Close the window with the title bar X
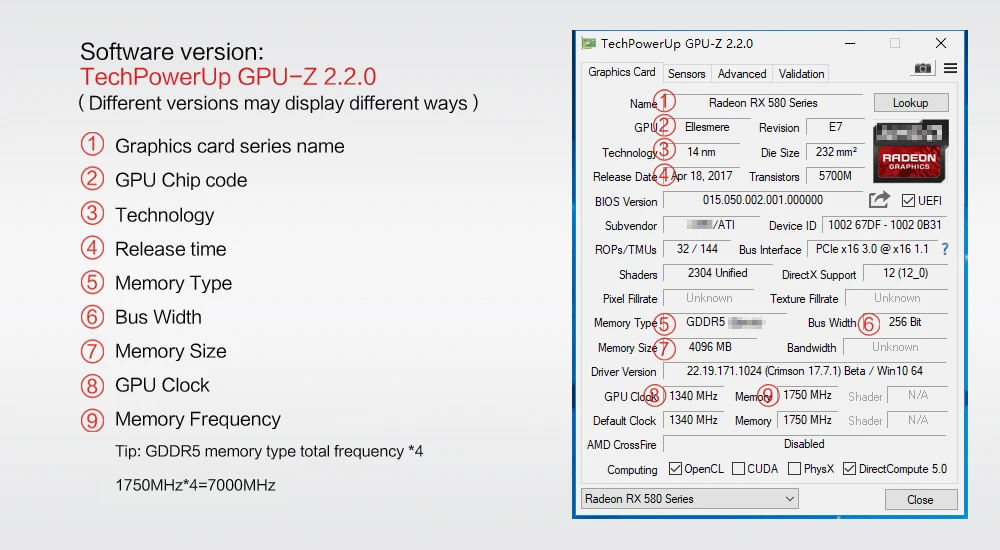Image resolution: width=1000 pixels, height=550 pixels. click(940, 44)
